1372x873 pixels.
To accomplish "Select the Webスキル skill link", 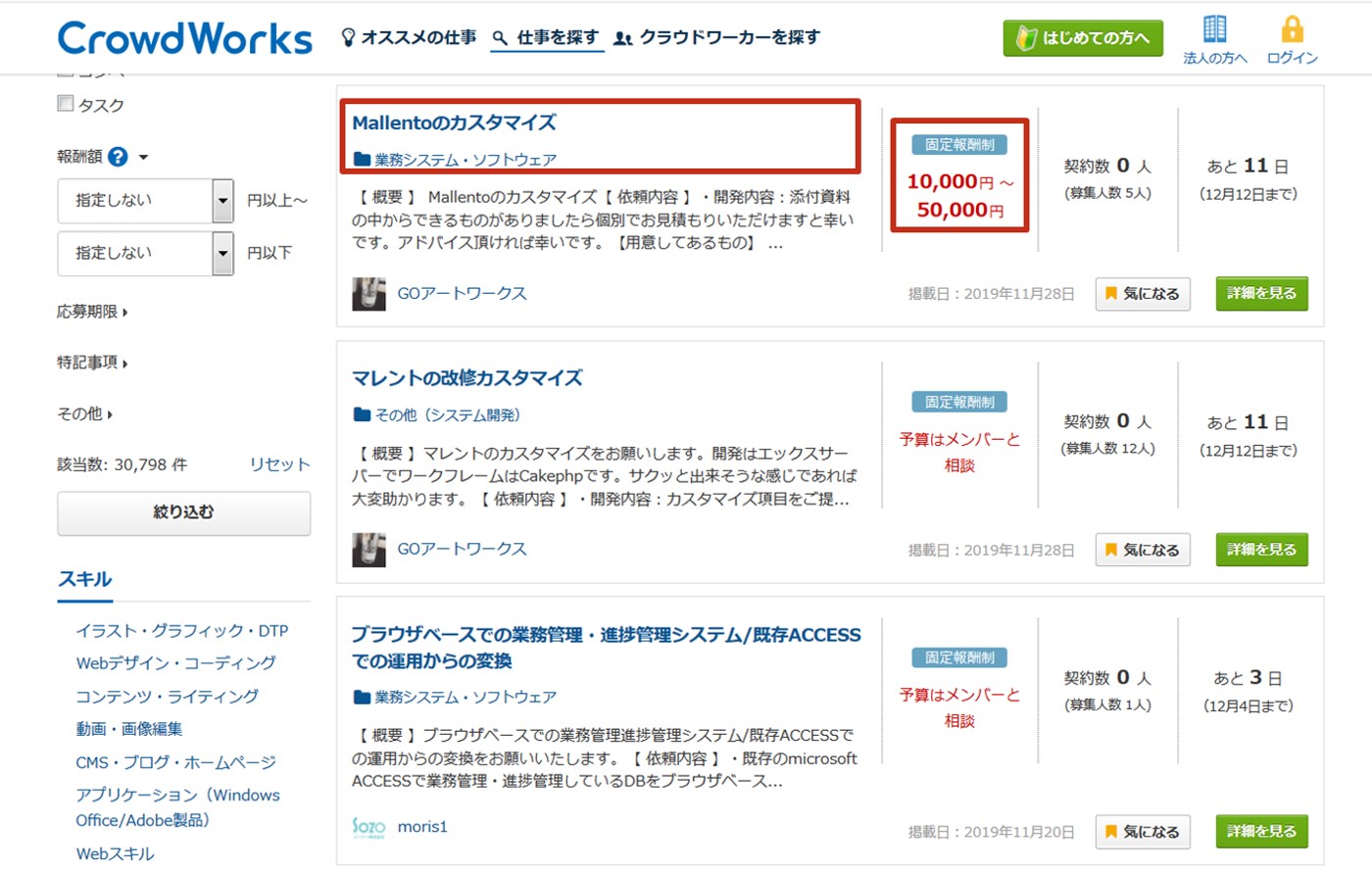I will click(x=115, y=854).
